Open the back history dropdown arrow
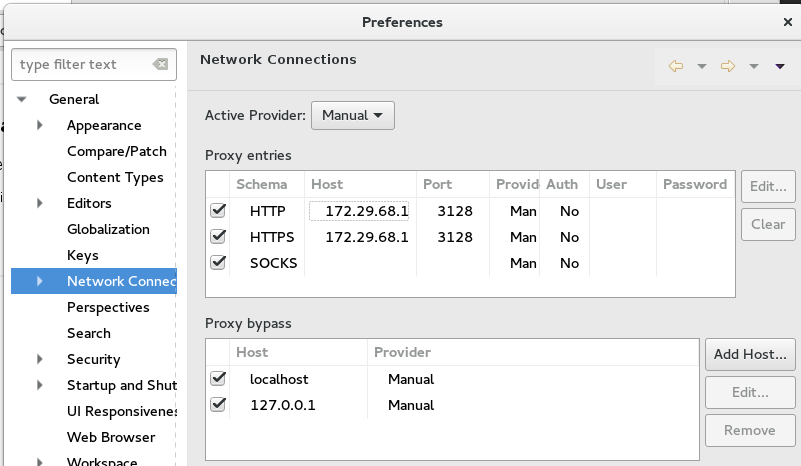Screen dimensions: 801x466 click(x=702, y=66)
